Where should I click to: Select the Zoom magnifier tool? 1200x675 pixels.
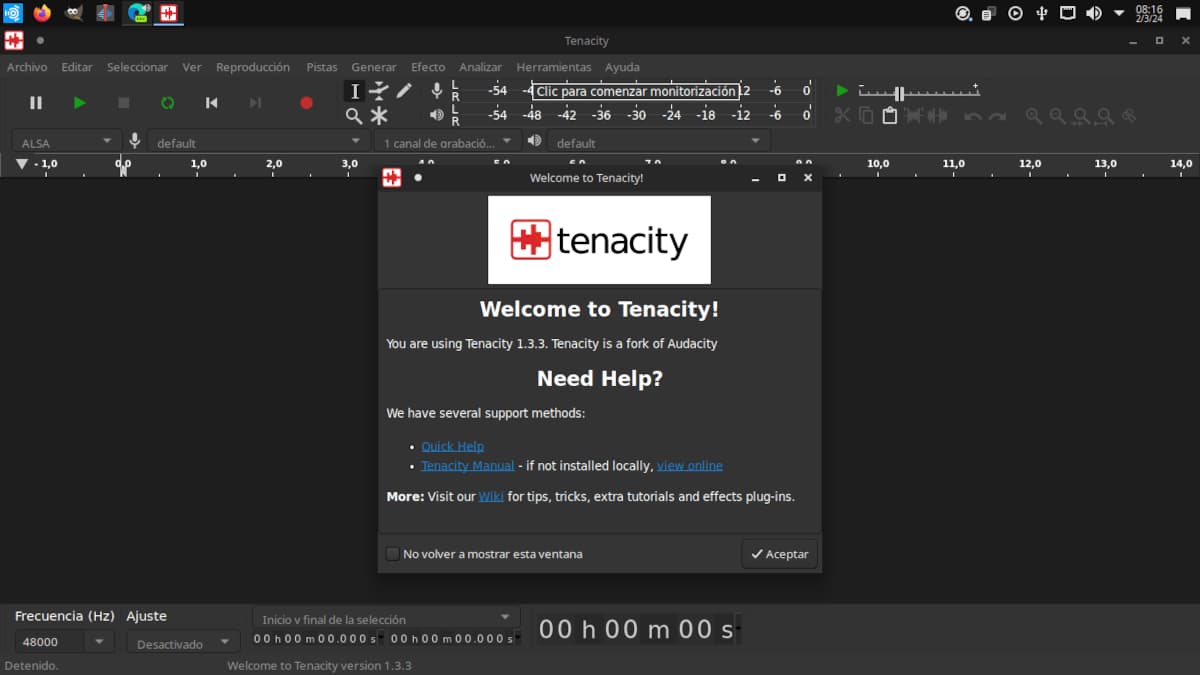pyautogui.click(x=354, y=116)
